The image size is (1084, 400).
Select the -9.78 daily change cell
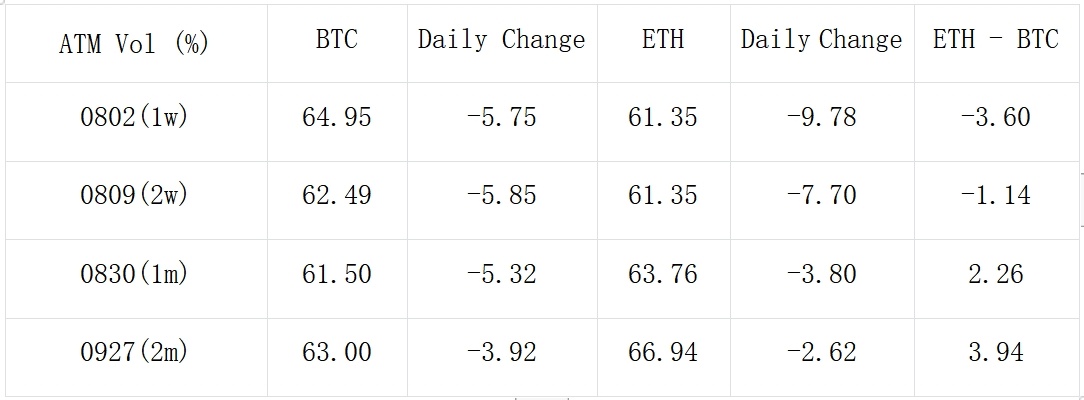click(821, 117)
